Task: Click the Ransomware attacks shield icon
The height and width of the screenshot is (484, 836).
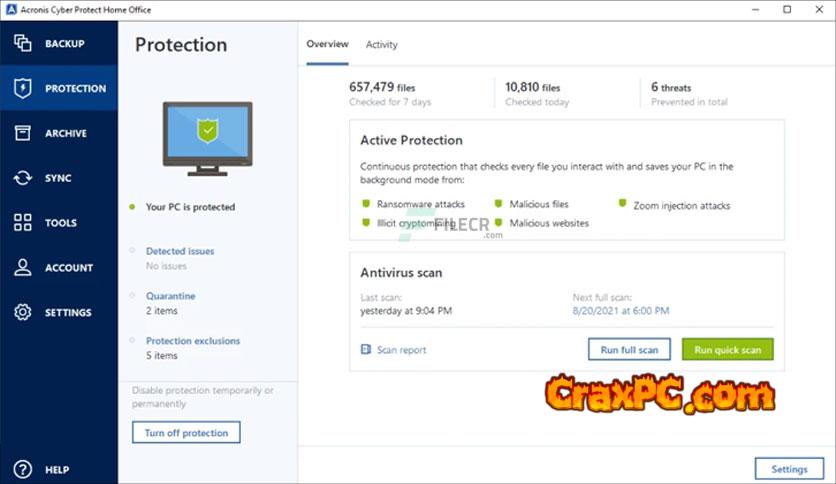Action: 366,204
